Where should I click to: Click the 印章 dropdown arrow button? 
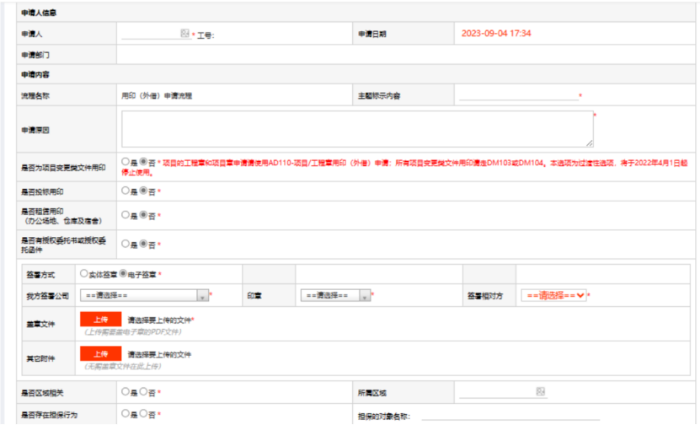click(x=364, y=296)
